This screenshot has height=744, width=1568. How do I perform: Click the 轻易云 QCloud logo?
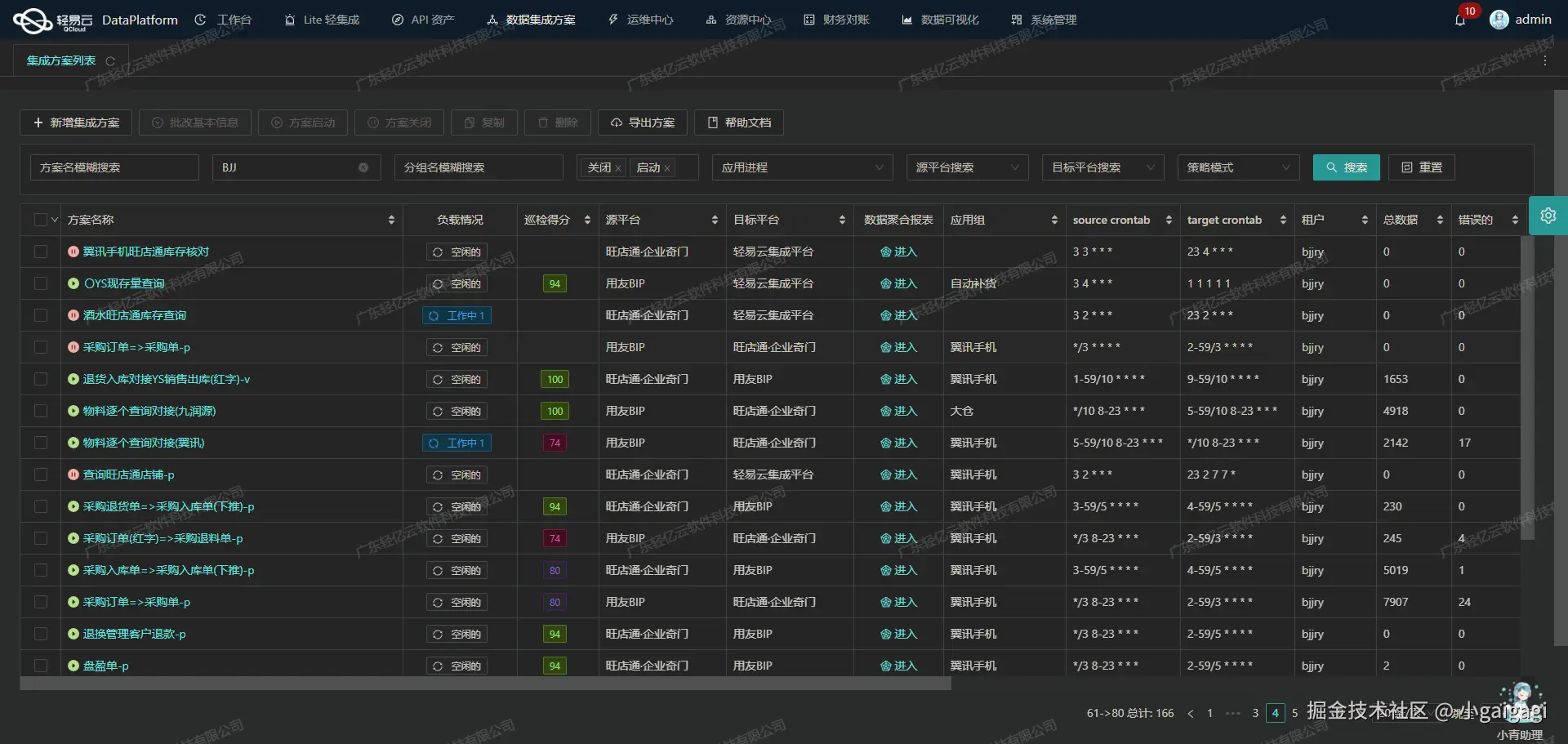33,20
